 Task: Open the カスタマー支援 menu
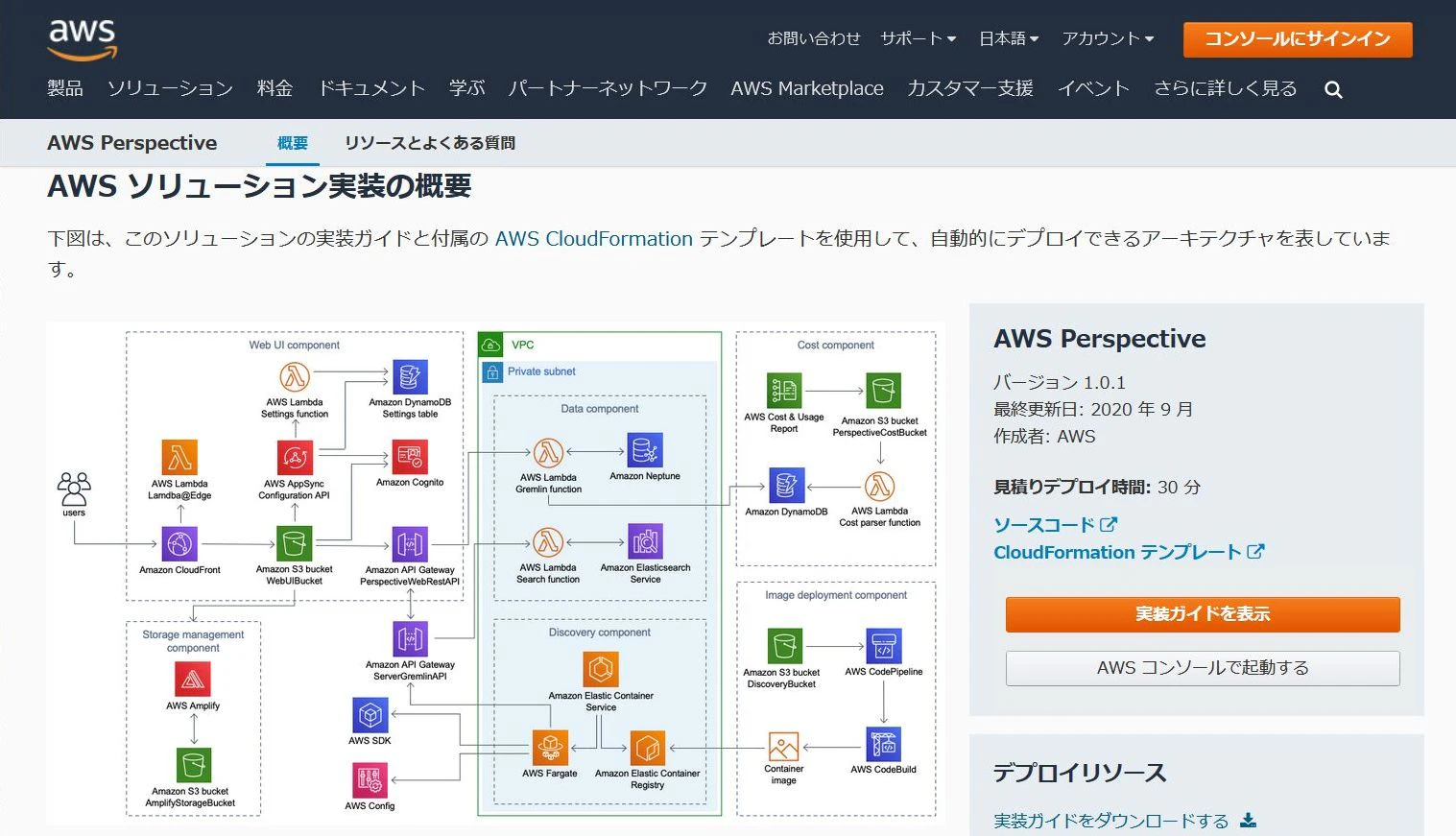pyautogui.click(x=970, y=88)
